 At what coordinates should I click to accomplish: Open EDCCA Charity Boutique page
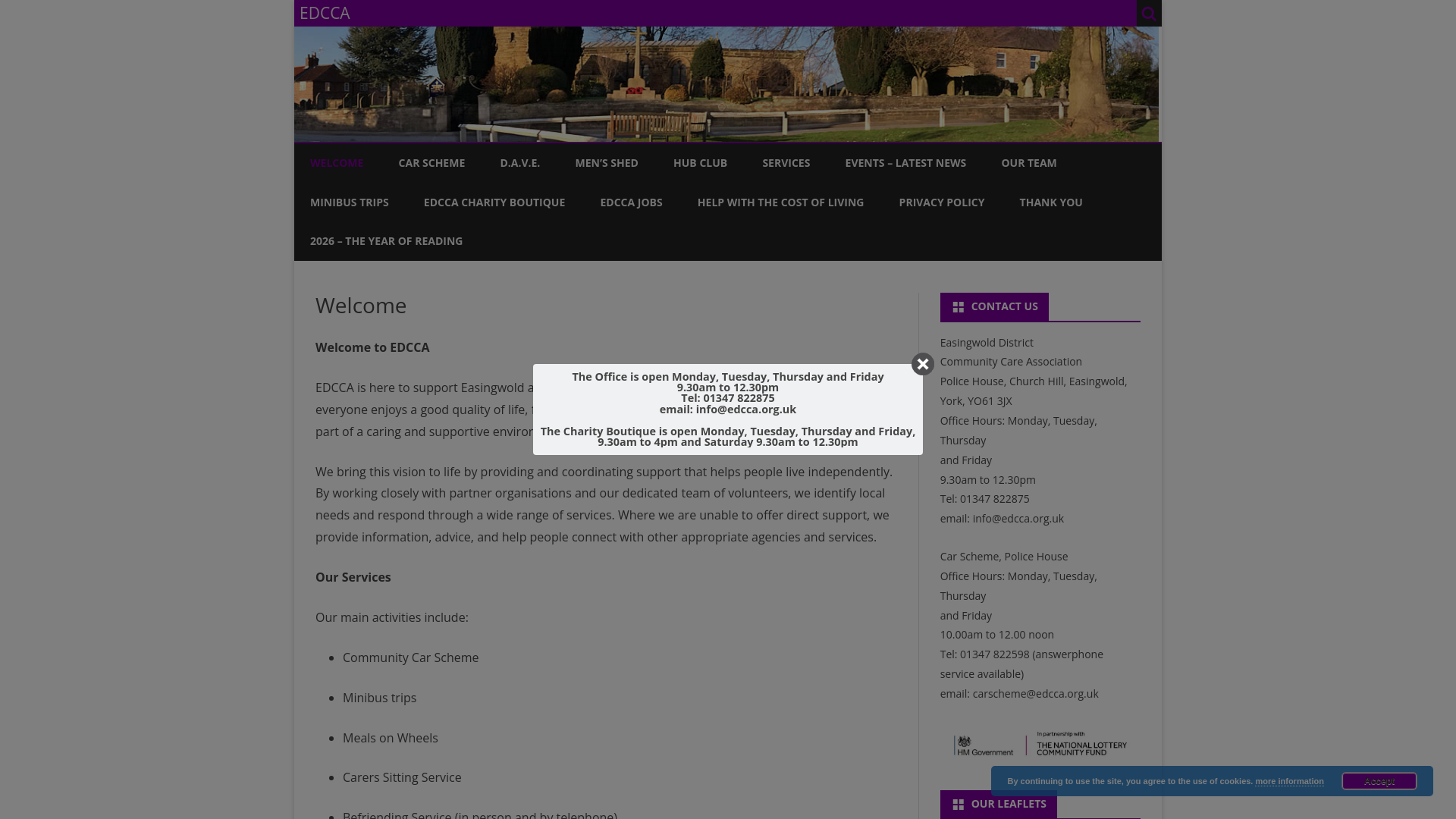[x=494, y=202]
